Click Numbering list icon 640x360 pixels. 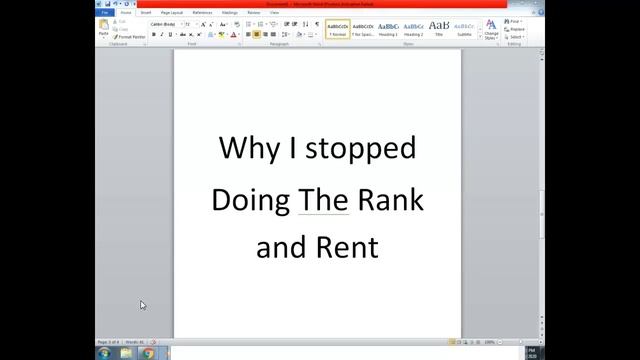coord(260,24)
